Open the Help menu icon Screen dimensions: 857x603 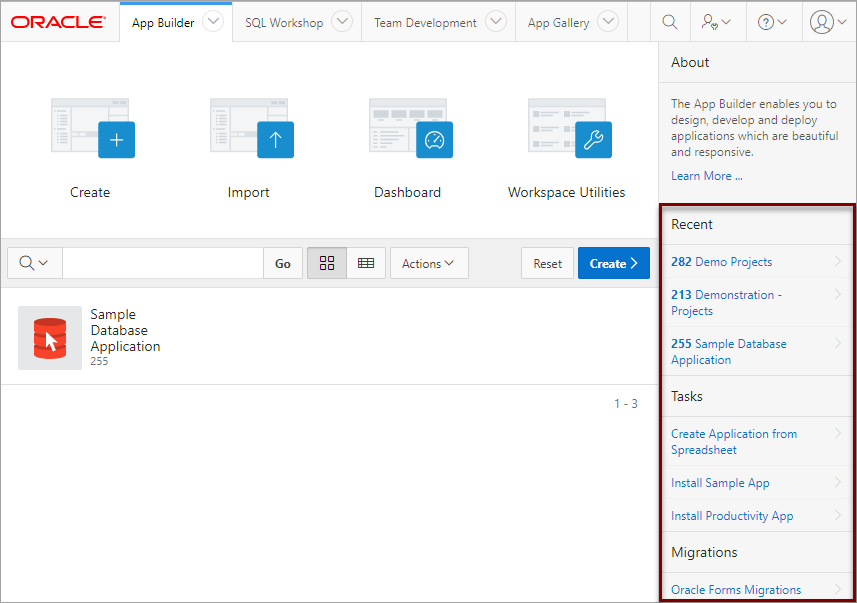[772, 22]
